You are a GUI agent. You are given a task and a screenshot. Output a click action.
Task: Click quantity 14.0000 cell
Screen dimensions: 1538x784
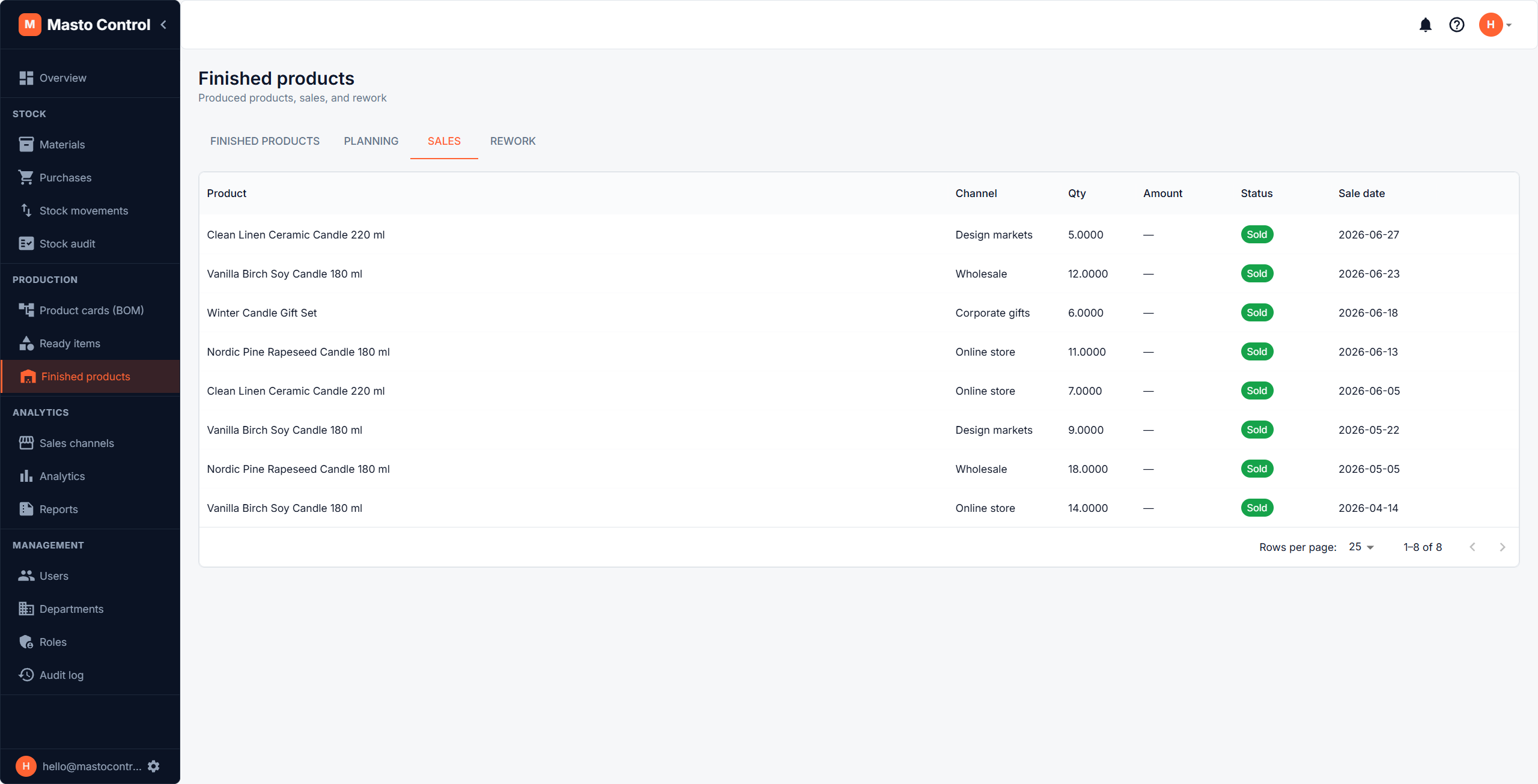pyautogui.click(x=1087, y=508)
